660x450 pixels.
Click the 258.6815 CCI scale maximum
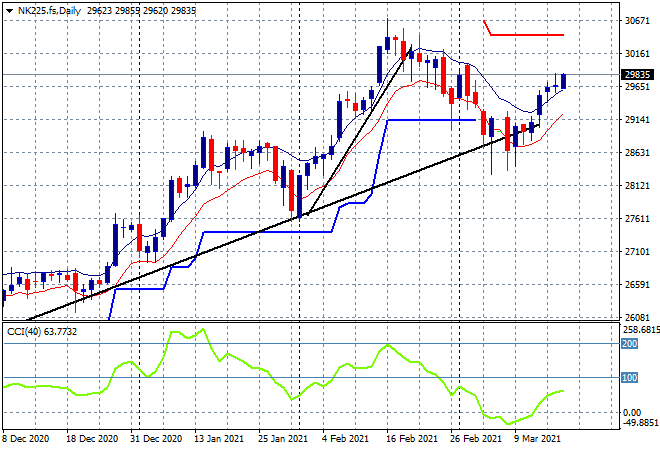click(x=641, y=330)
